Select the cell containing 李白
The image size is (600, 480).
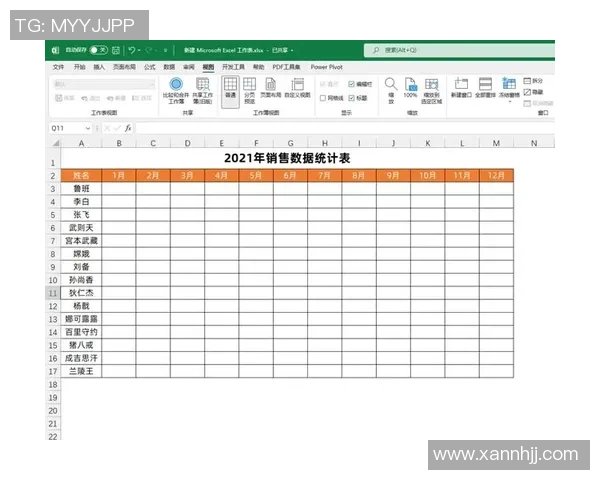[81, 202]
